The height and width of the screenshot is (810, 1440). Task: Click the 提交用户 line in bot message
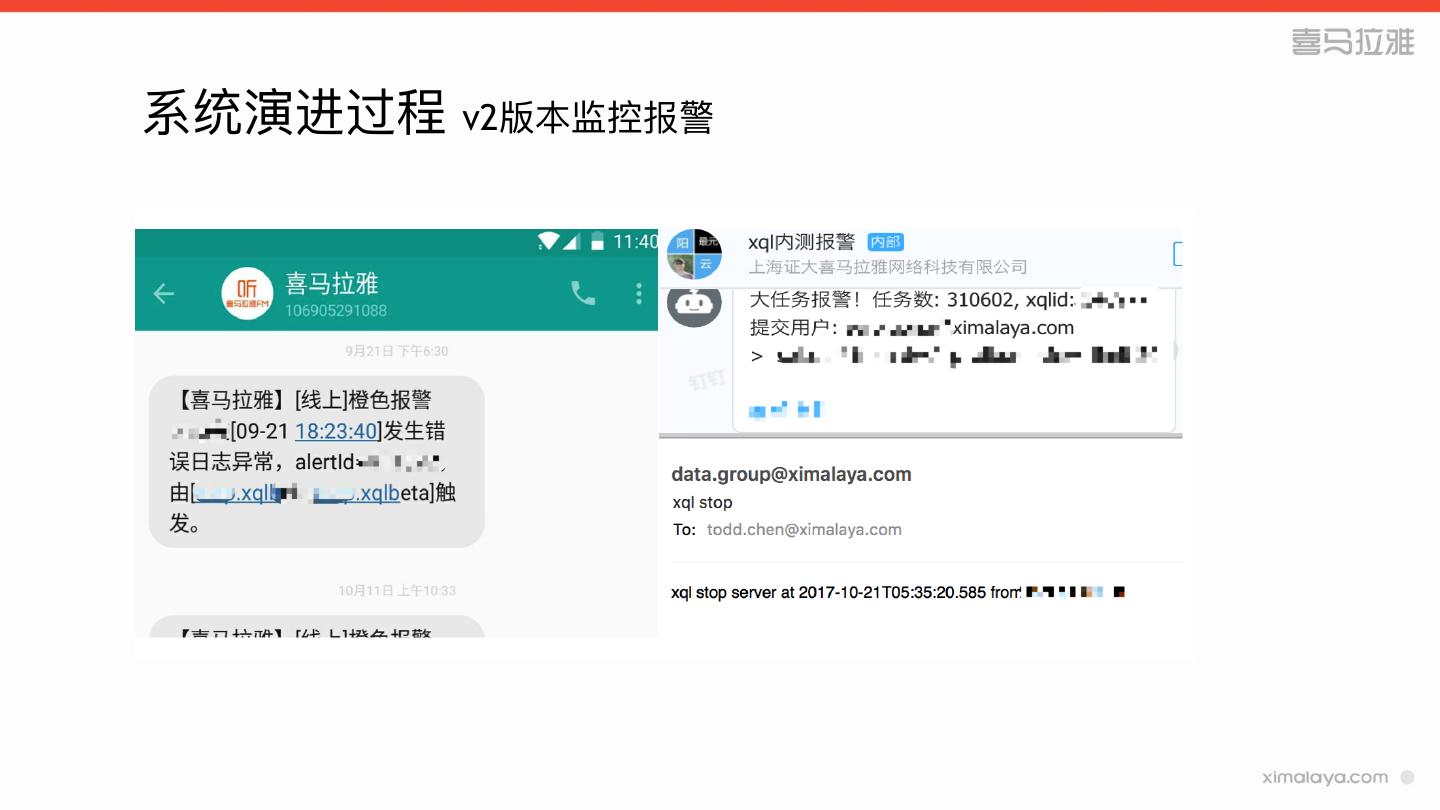[x=911, y=327]
